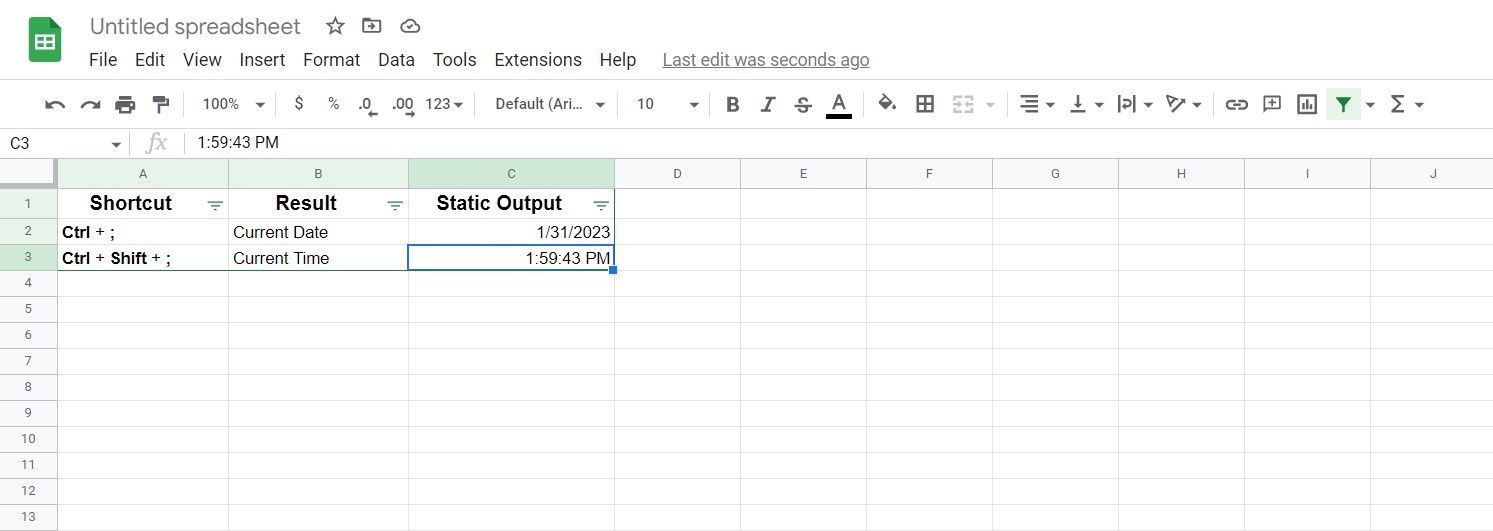Open the zoom level dropdown
The image size is (1493, 531).
pyautogui.click(x=233, y=104)
